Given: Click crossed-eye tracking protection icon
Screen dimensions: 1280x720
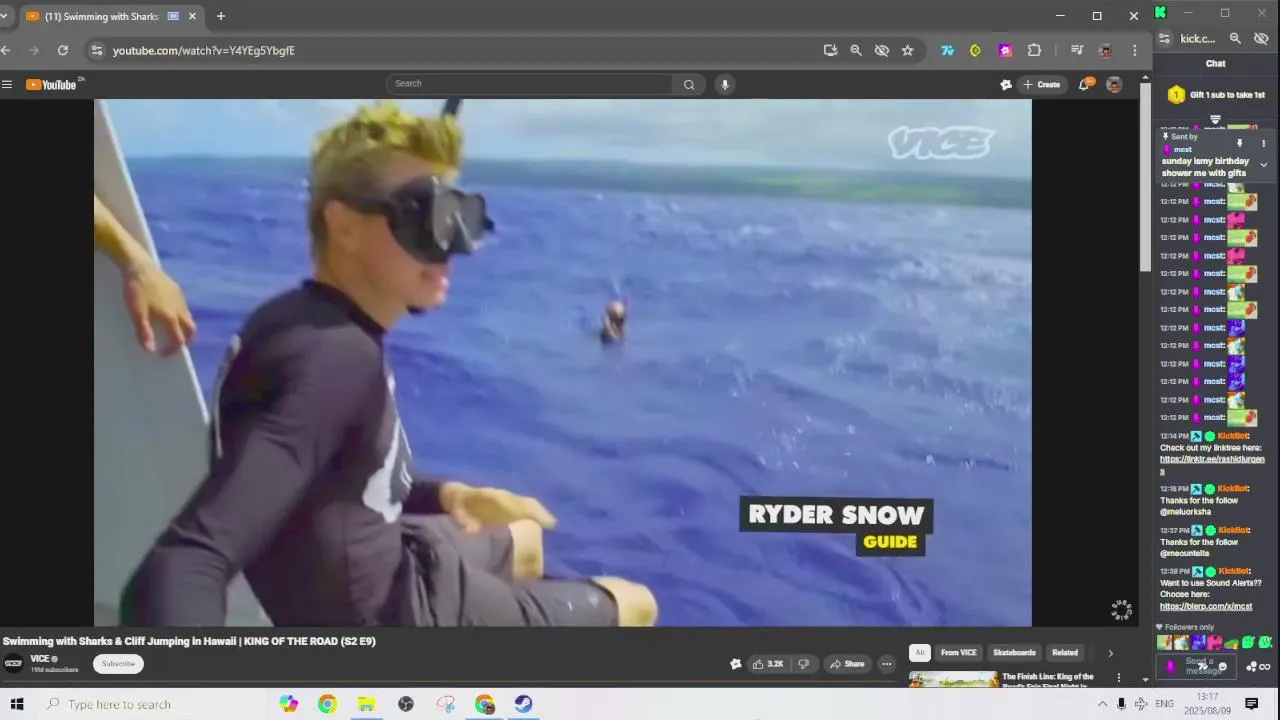Looking at the screenshot, I should coord(882,50).
